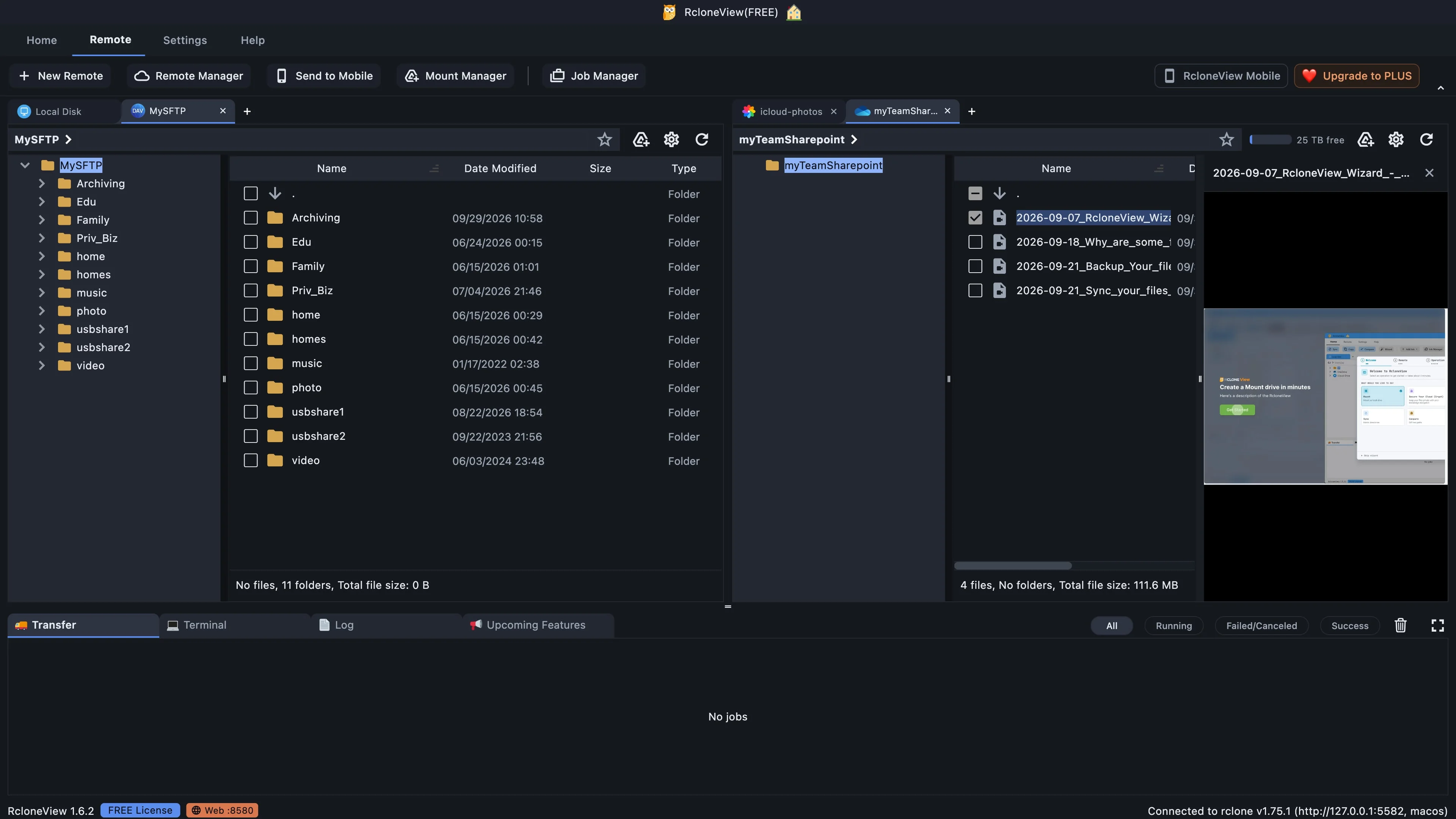Expand the Archiving tree folder

[x=42, y=184]
